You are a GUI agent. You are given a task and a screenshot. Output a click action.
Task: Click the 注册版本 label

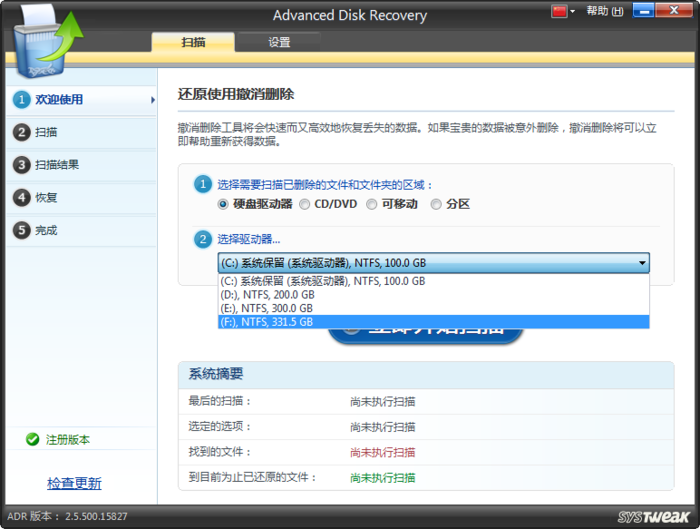pos(68,440)
